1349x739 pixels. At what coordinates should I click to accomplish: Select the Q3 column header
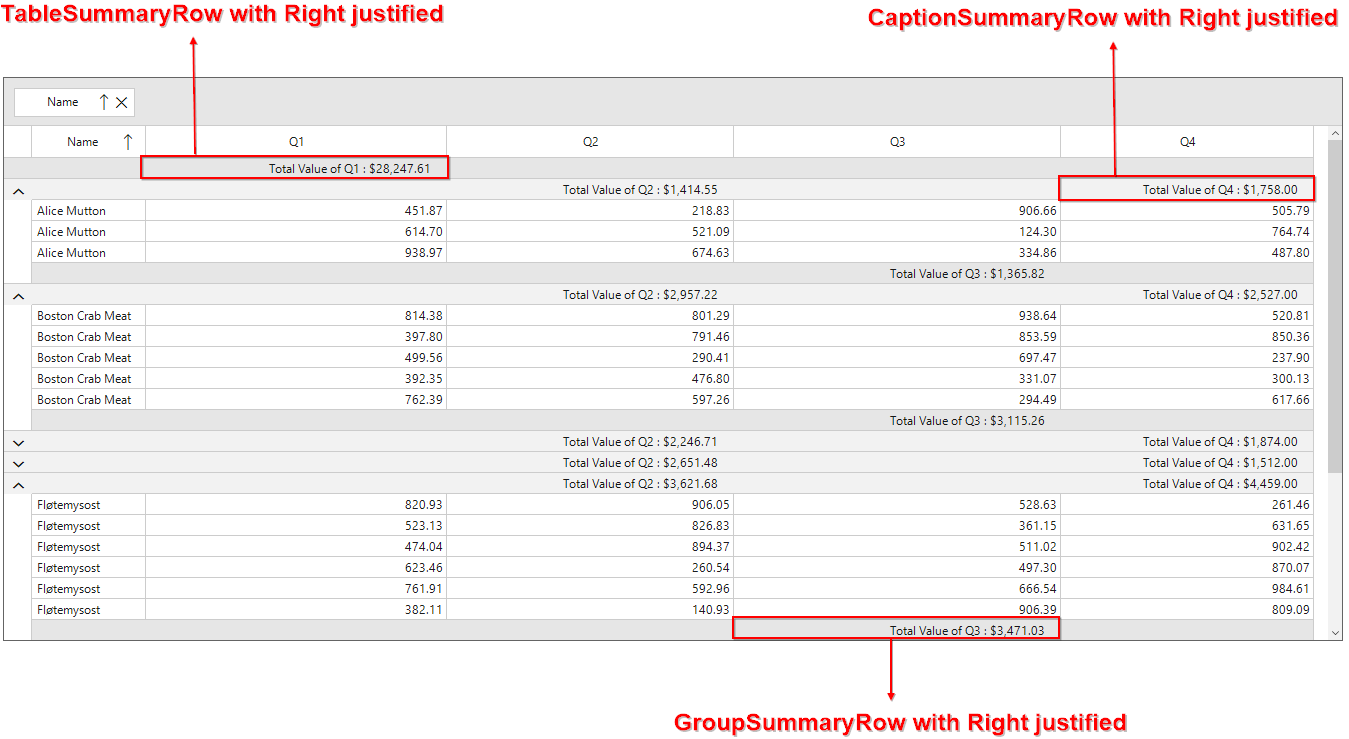pyautogui.click(x=897, y=142)
